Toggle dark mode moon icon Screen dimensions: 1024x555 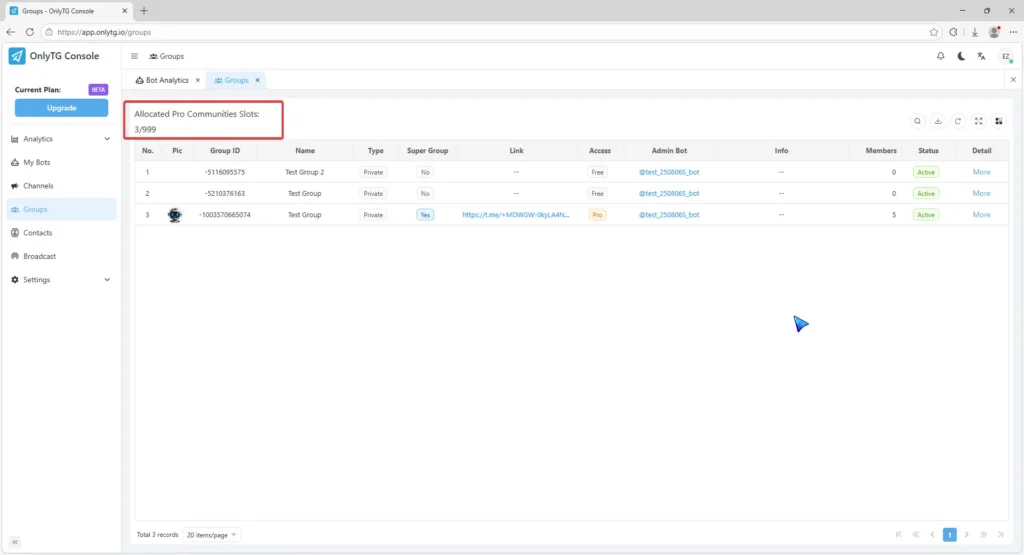point(961,56)
